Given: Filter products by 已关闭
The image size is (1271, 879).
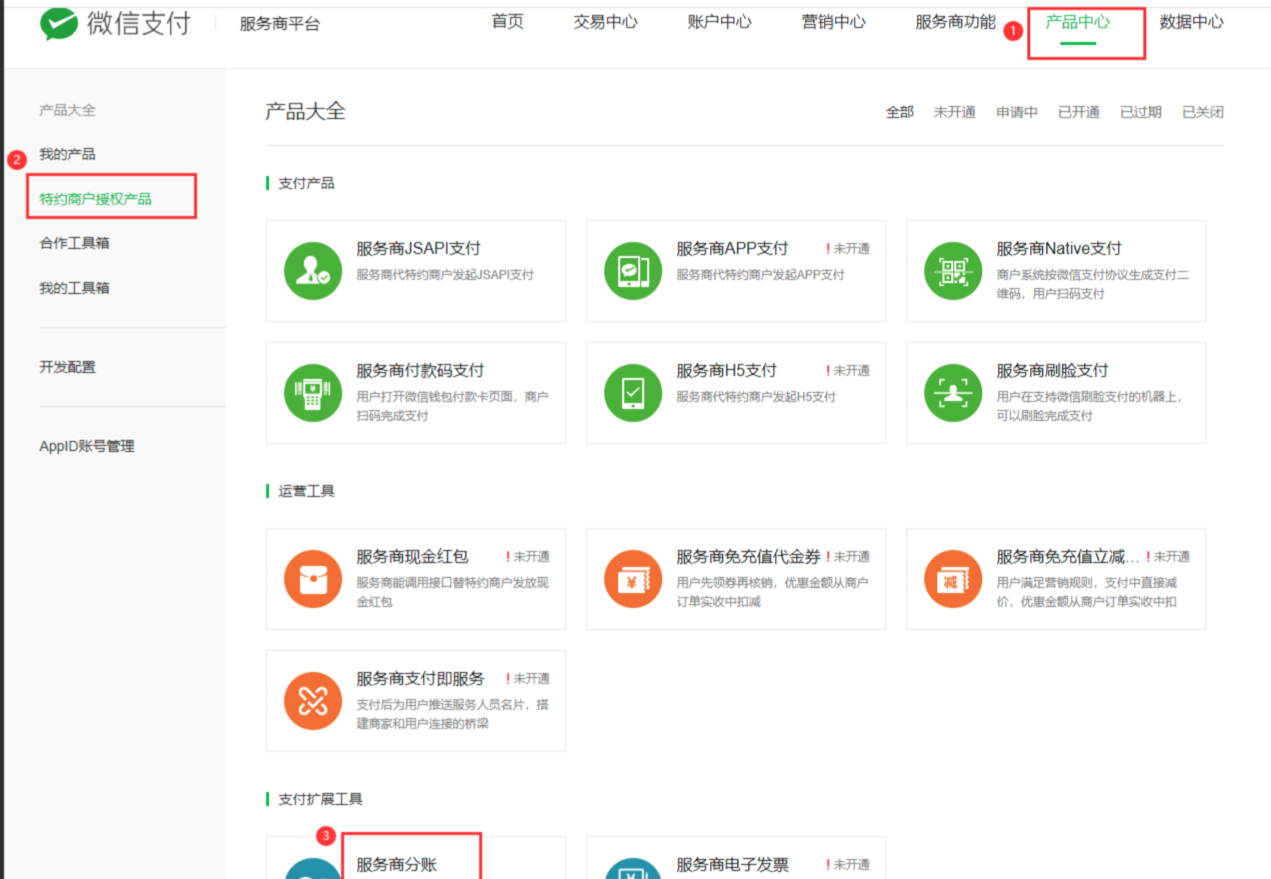Looking at the screenshot, I should tap(1202, 112).
